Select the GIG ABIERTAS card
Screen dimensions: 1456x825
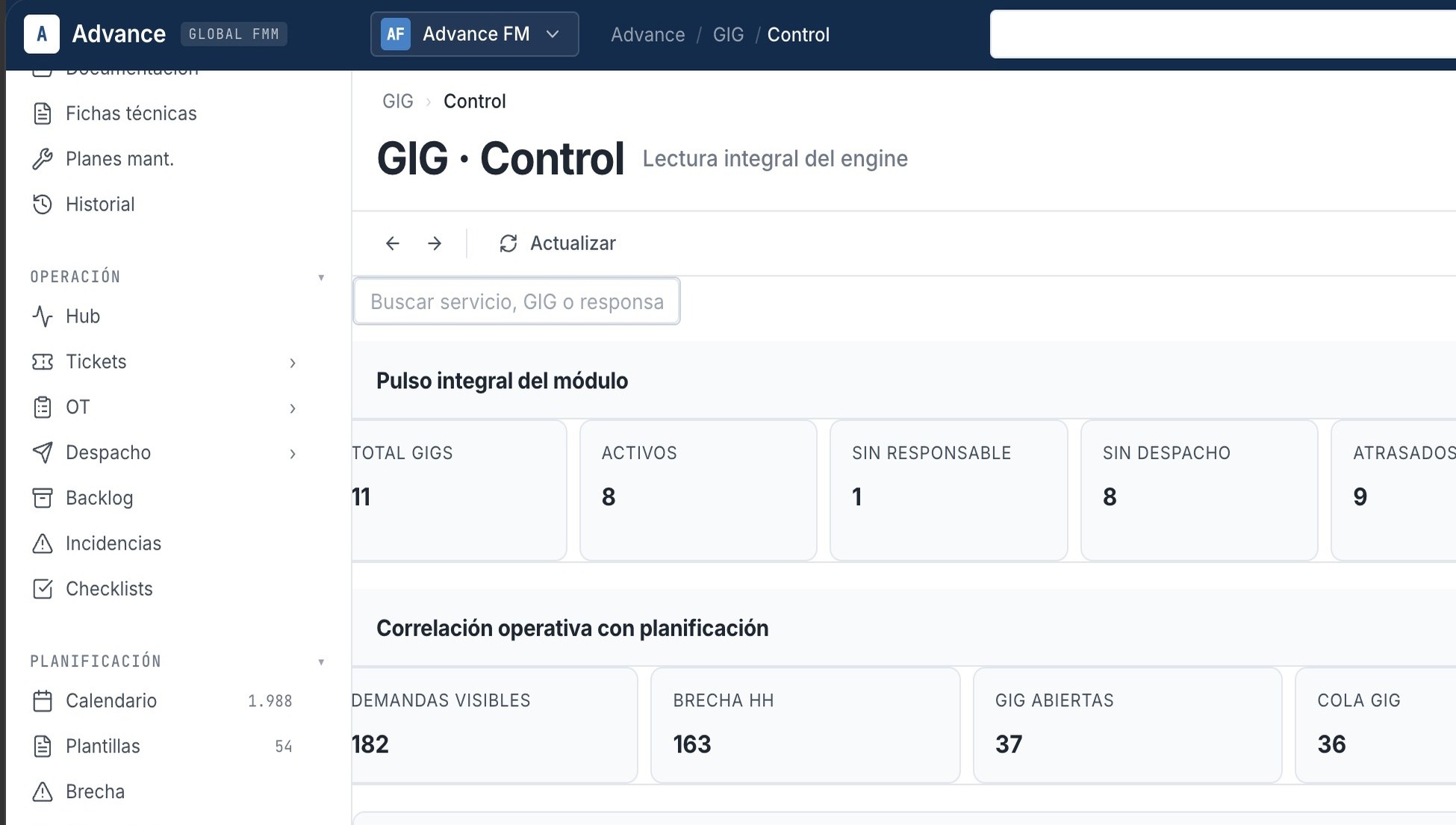(1127, 726)
